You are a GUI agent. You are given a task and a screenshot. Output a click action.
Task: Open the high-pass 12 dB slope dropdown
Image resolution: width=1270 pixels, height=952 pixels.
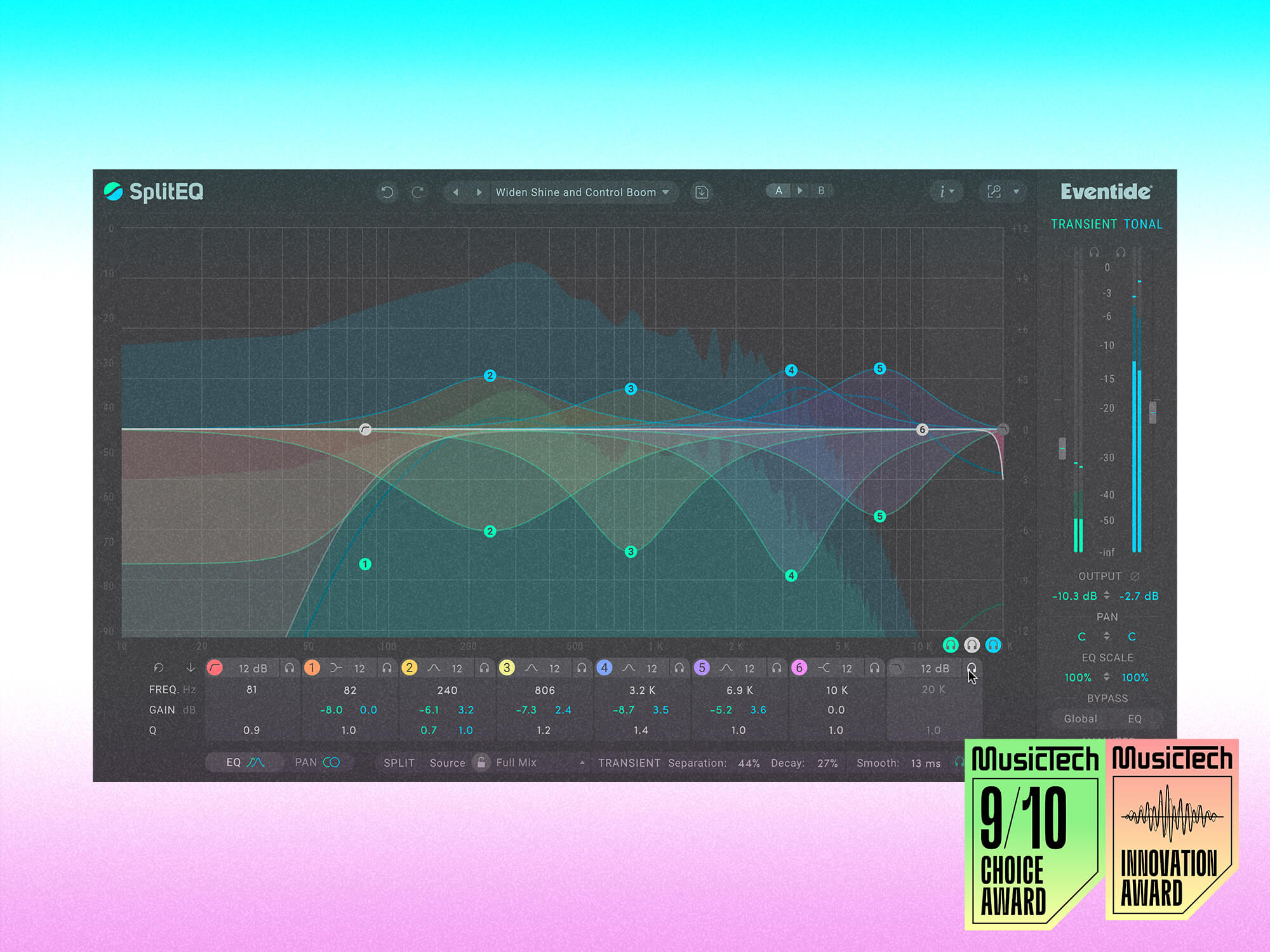253,668
